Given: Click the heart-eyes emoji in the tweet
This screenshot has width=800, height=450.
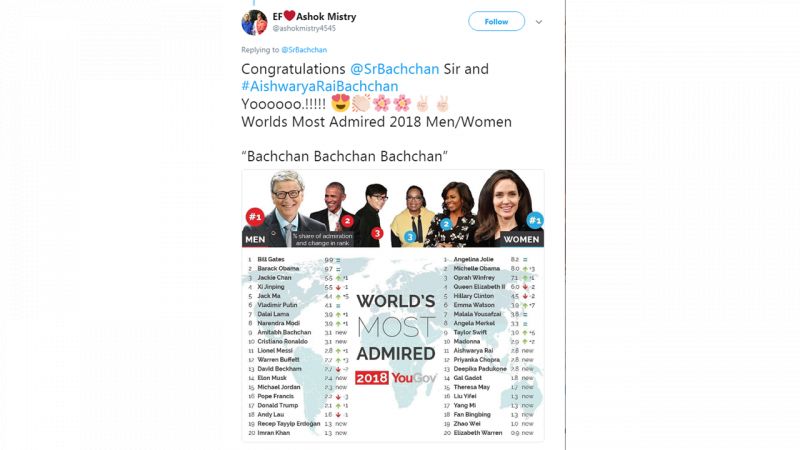Looking at the screenshot, I should click(x=338, y=104).
